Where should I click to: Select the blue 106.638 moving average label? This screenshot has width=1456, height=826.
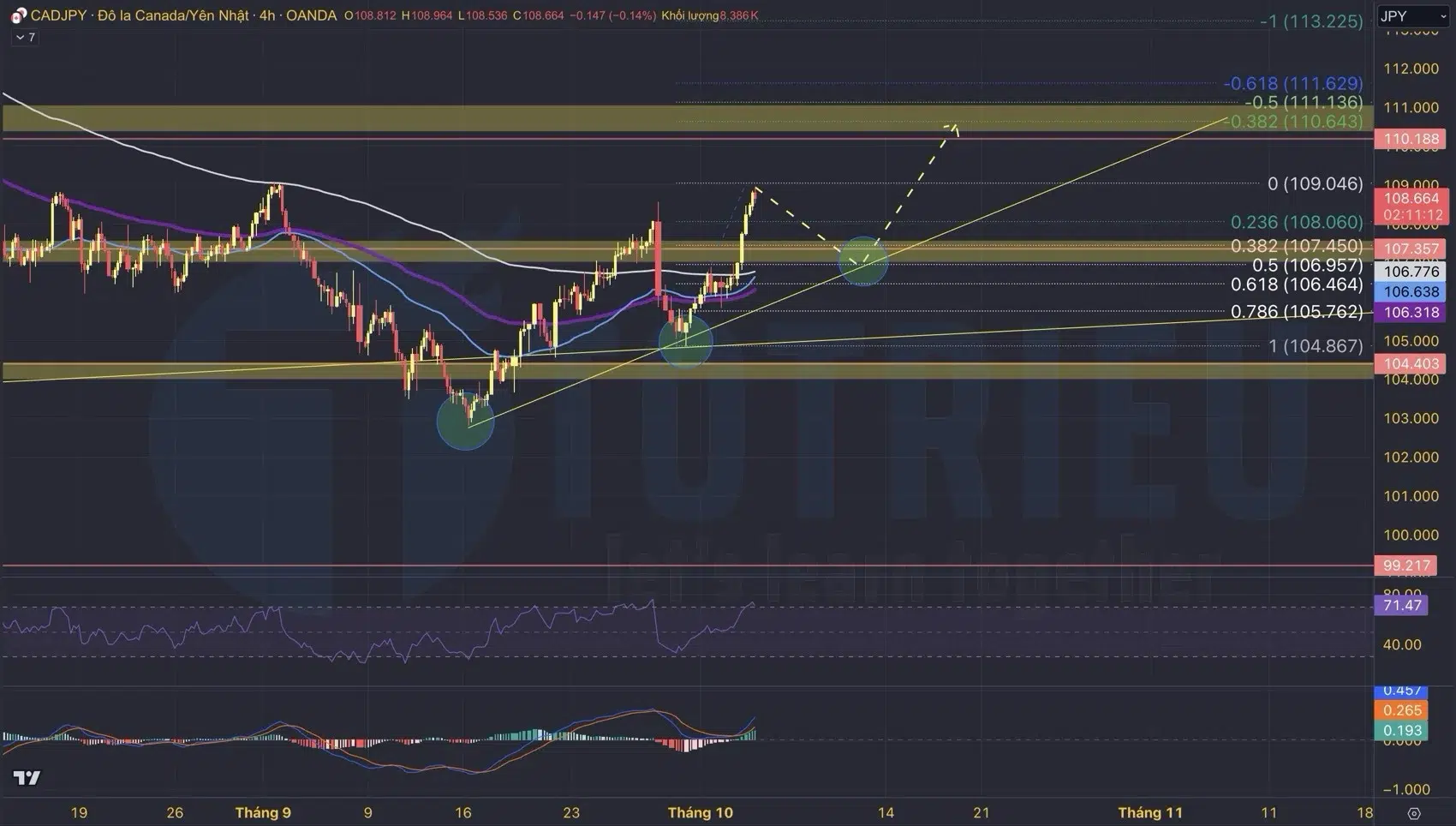1411,291
